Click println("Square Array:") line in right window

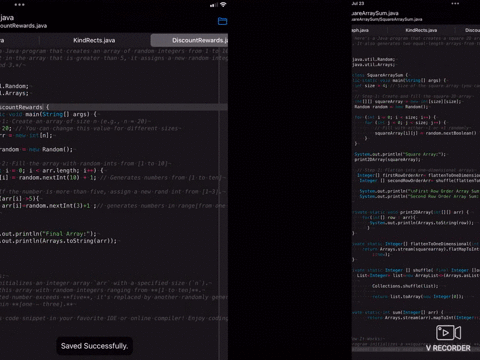tap(401, 154)
